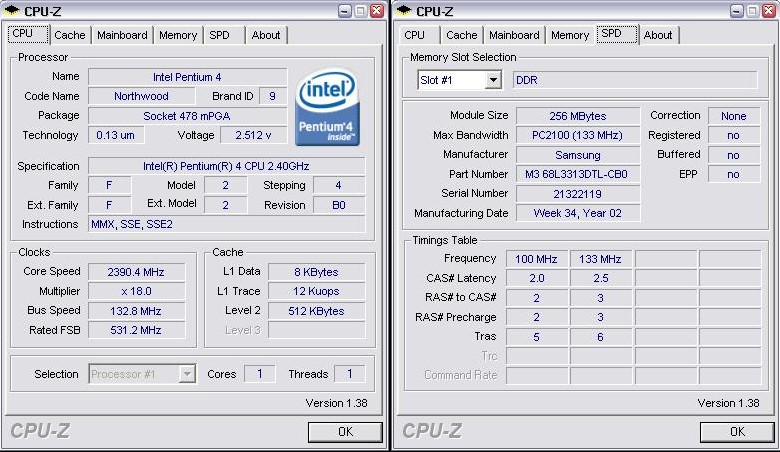Click Part Number 'M3 68L3313DTL-CB0'
This screenshot has height=452, width=780.
point(578,174)
